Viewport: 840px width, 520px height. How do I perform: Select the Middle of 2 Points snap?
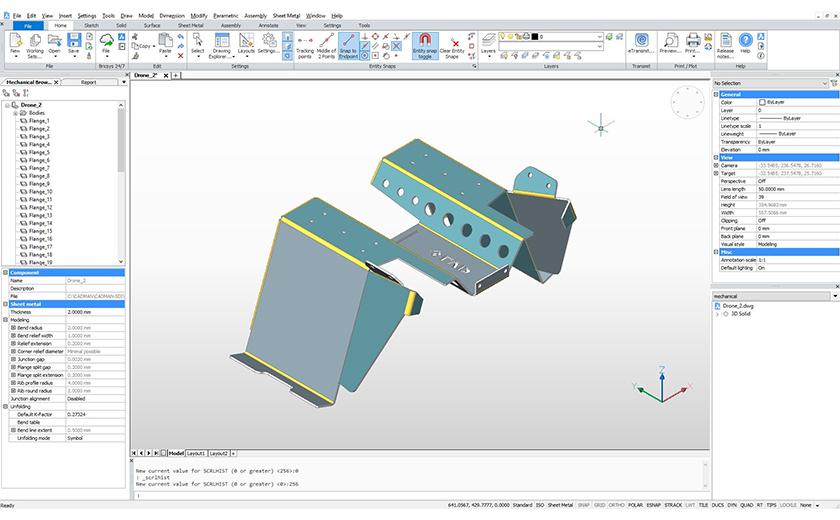coord(325,43)
